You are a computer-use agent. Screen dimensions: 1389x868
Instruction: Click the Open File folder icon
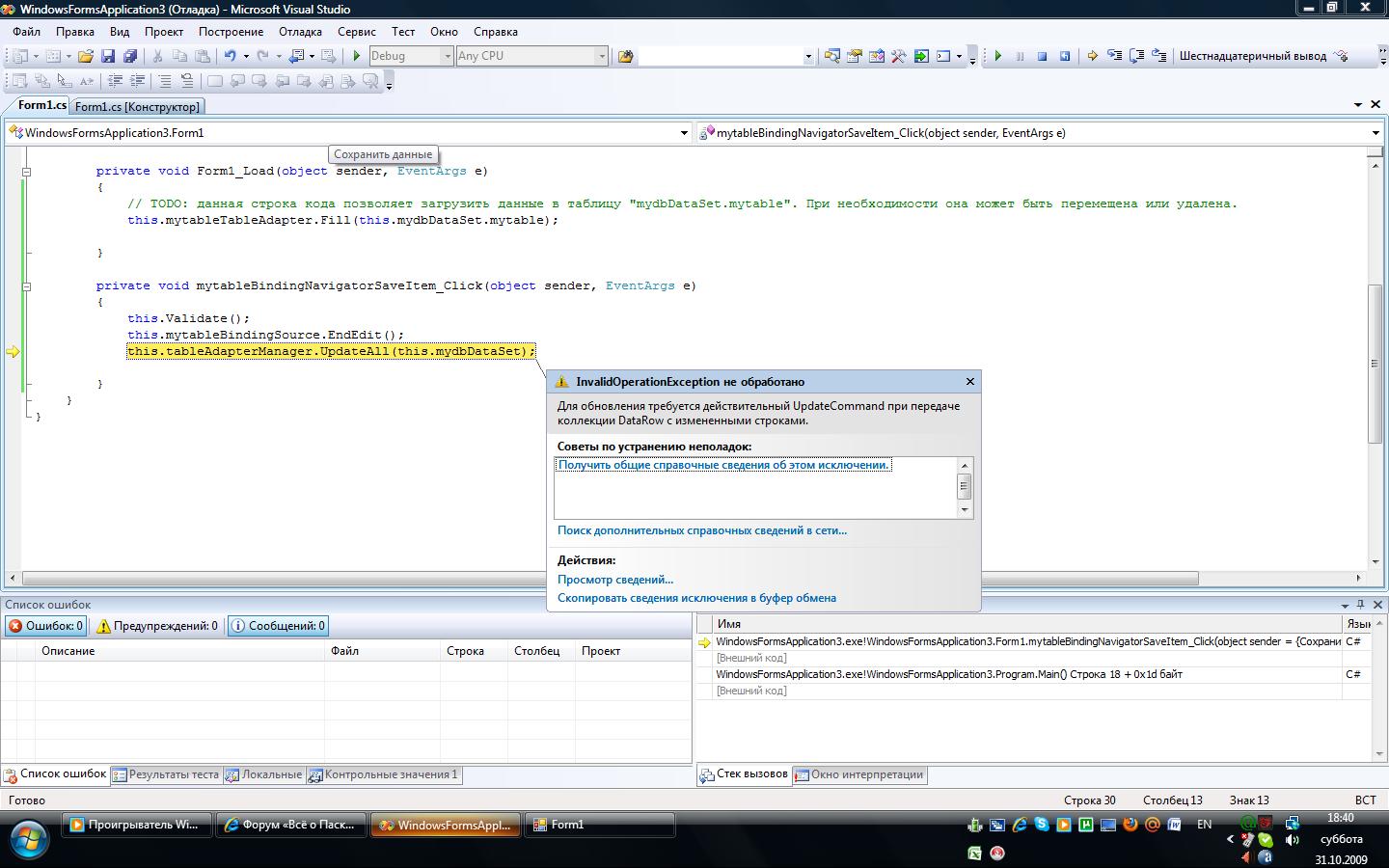(x=86, y=56)
